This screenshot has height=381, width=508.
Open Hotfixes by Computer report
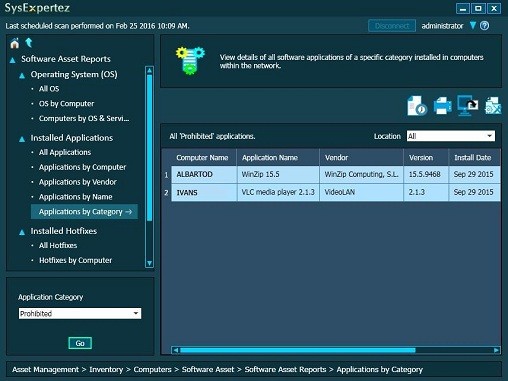point(75,260)
